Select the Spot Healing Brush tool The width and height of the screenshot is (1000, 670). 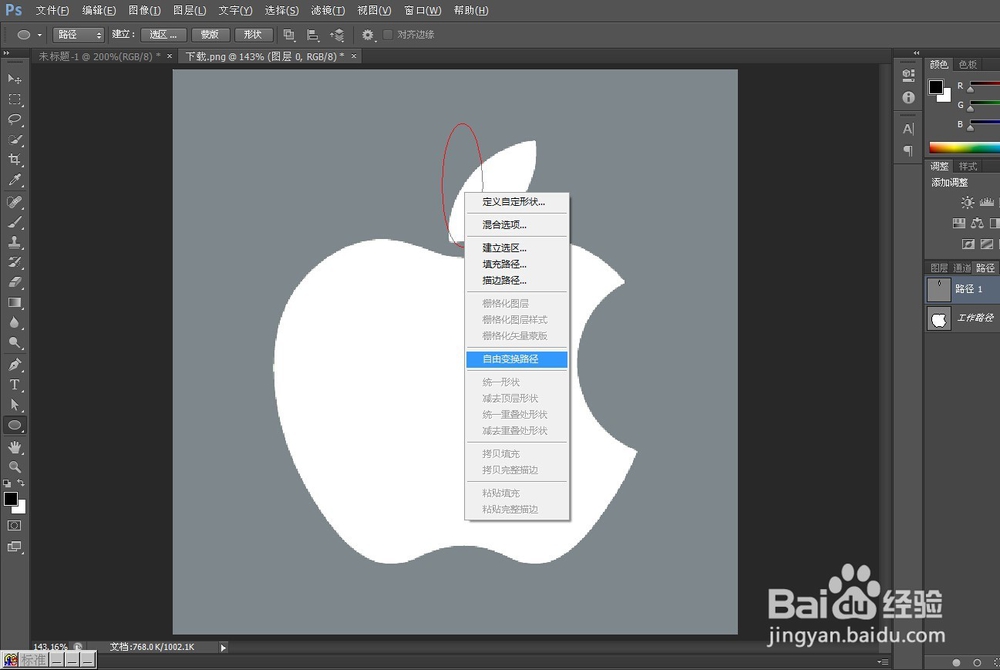pos(15,202)
